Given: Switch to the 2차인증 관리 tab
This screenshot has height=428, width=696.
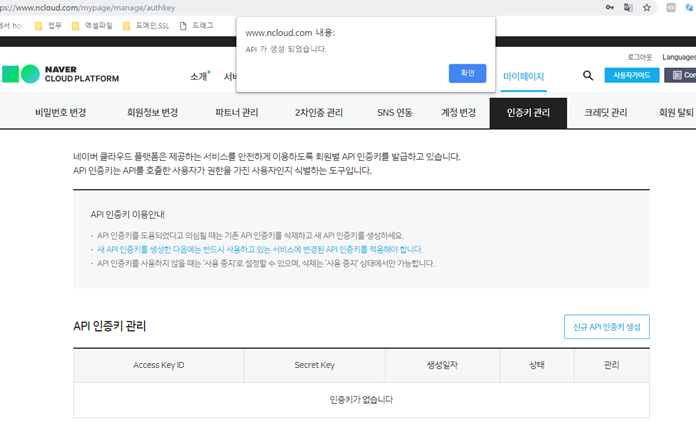Looking at the screenshot, I should 318,113.
